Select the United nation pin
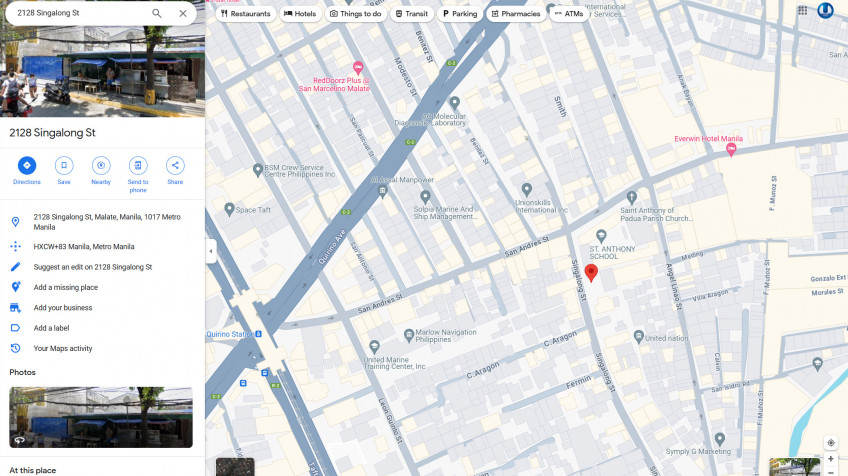This screenshot has height=476, width=848. [639, 336]
